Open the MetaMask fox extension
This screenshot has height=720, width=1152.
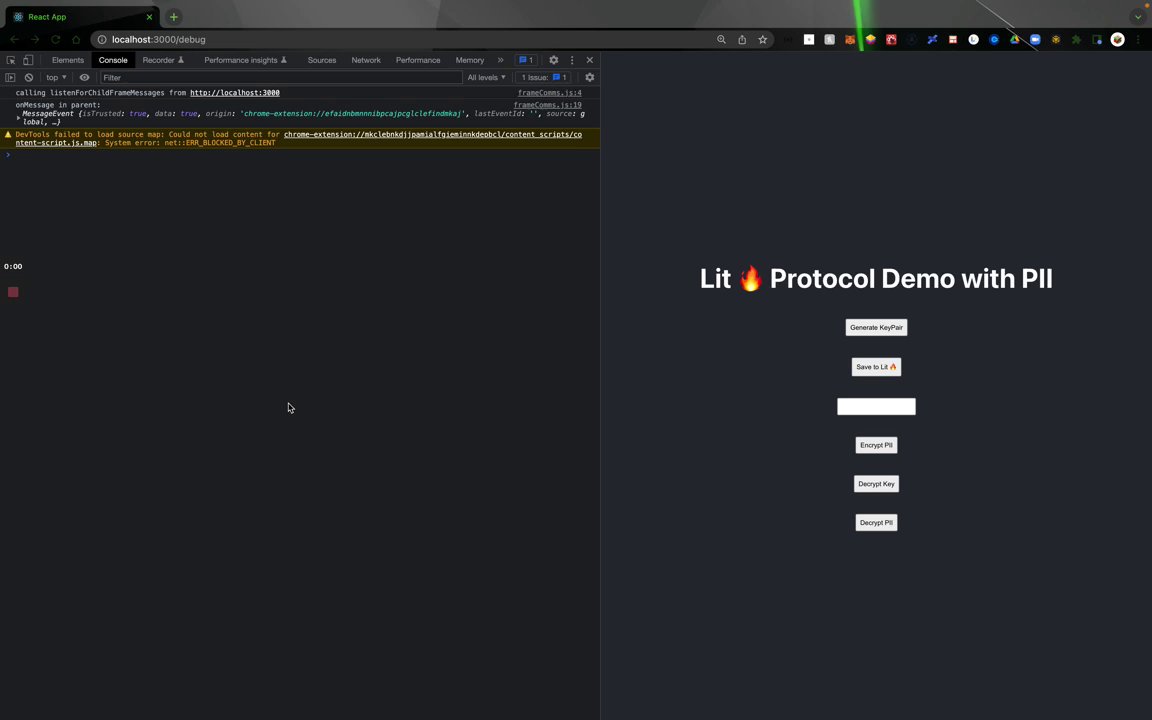point(850,40)
